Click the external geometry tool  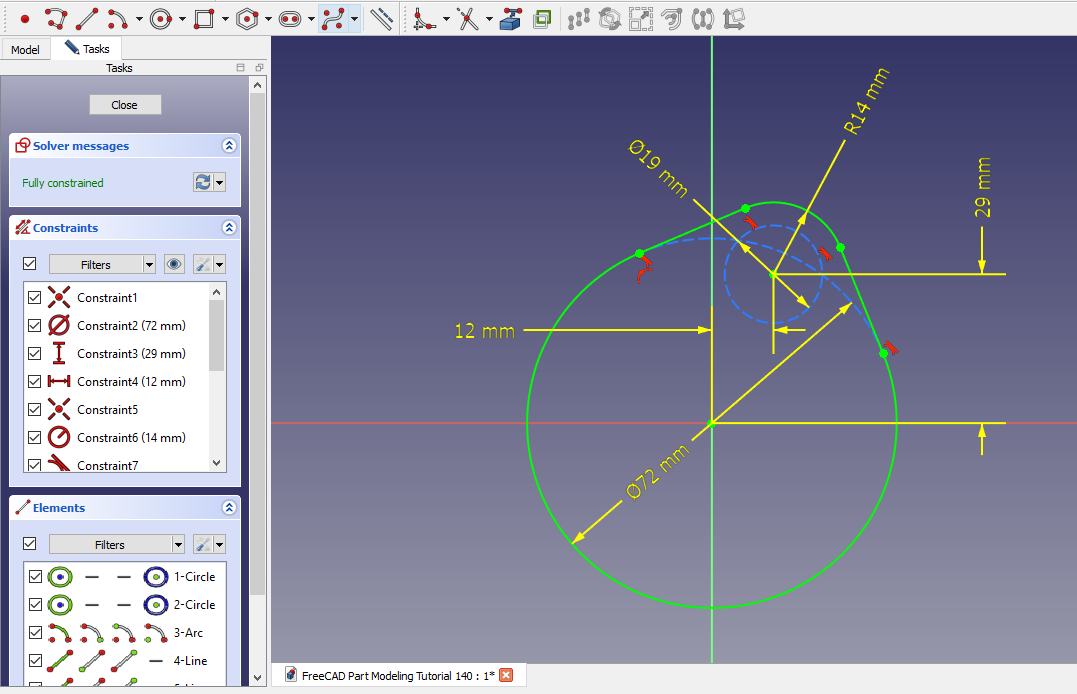pos(510,18)
